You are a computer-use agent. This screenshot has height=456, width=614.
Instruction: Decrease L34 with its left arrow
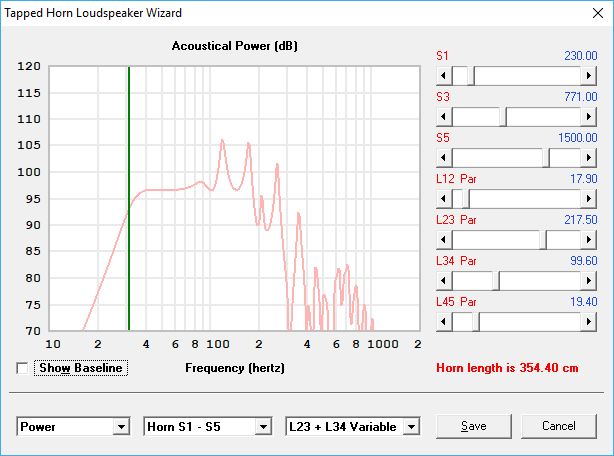(x=444, y=281)
